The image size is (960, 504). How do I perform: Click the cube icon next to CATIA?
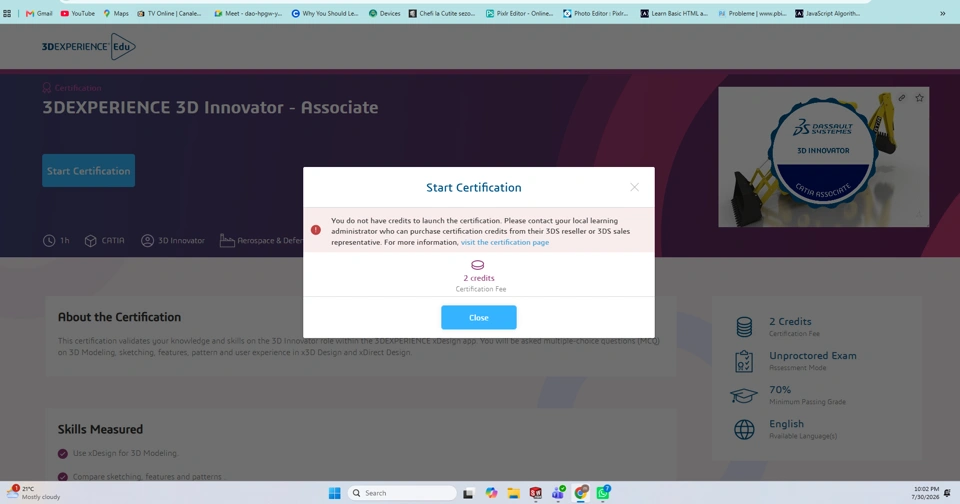(91, 241)
